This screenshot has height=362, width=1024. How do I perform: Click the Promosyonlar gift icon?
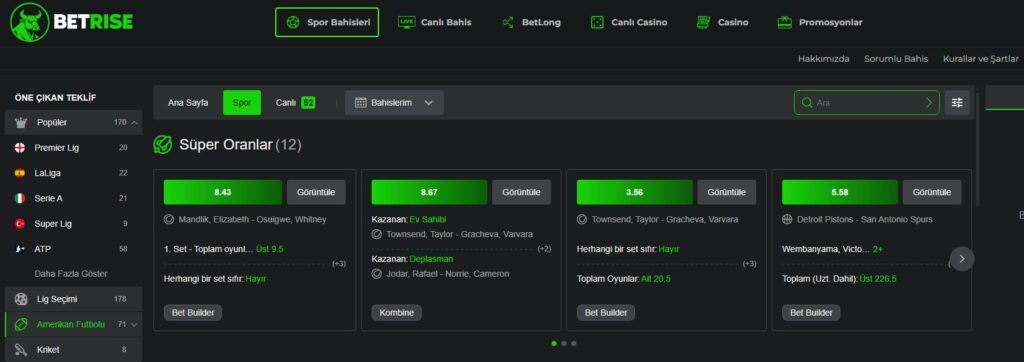click(x=784, y=22)
